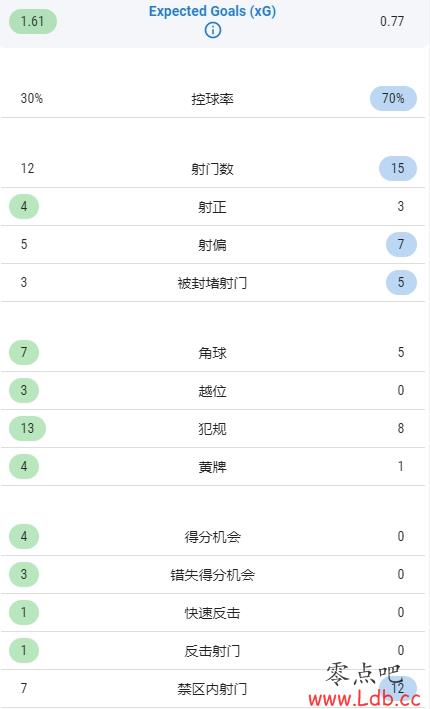Click the 70% possession blue badge
The width and height of the screenshot is (430, 709).
(393, 98)
